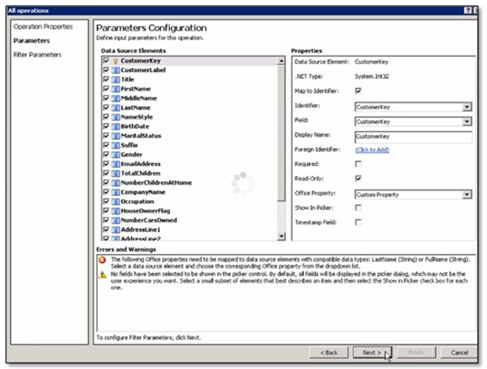This screenshot has height=369, width=487.
Task: Click the HouseOwnerFlag field icon
Action: 115,211
